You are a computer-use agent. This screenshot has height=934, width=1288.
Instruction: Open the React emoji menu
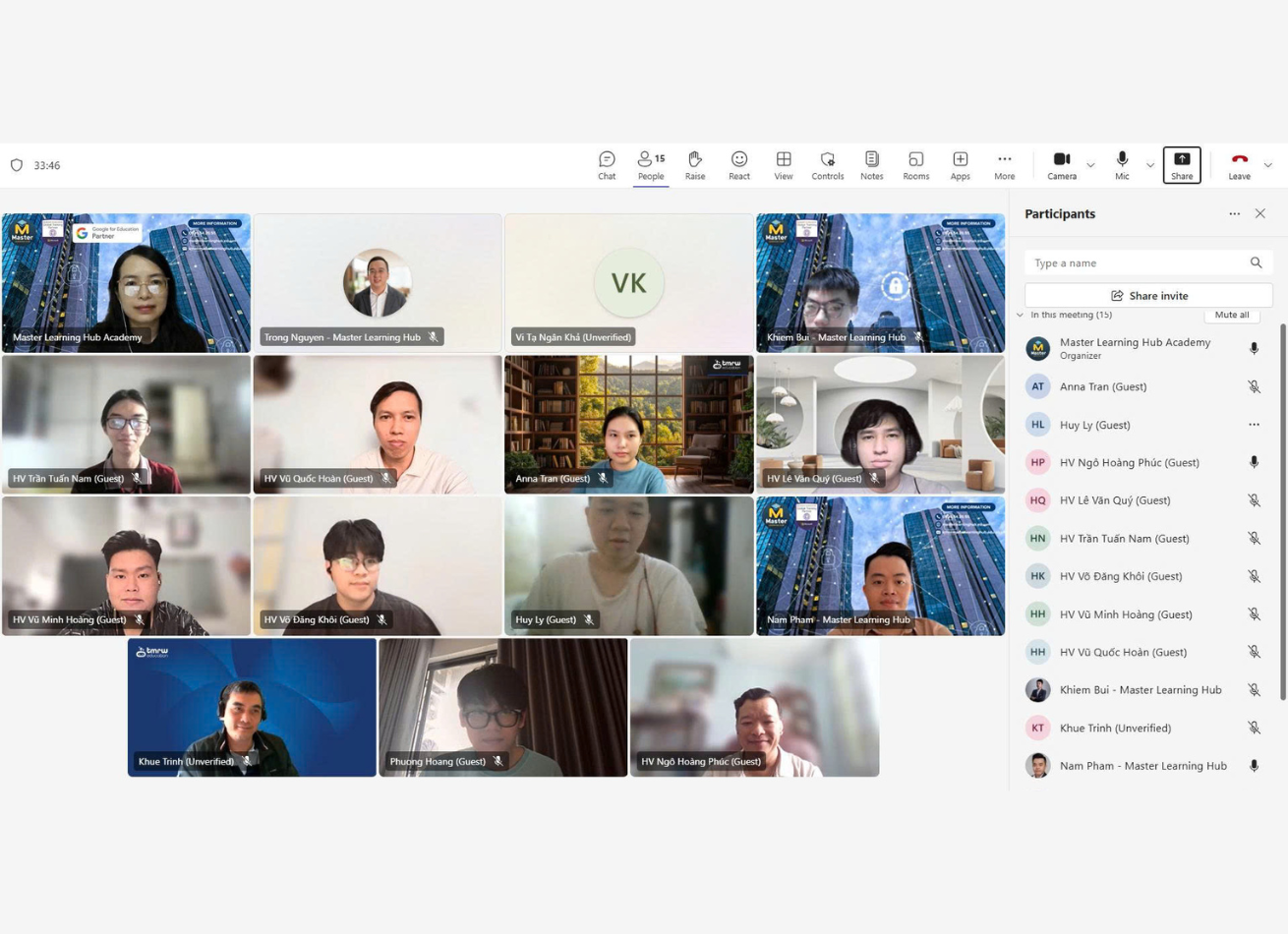click(x=738, y=165)
